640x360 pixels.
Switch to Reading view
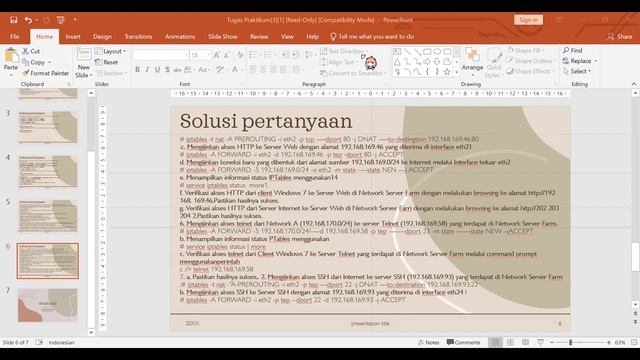pyautogui.click(x=525, y=342)
